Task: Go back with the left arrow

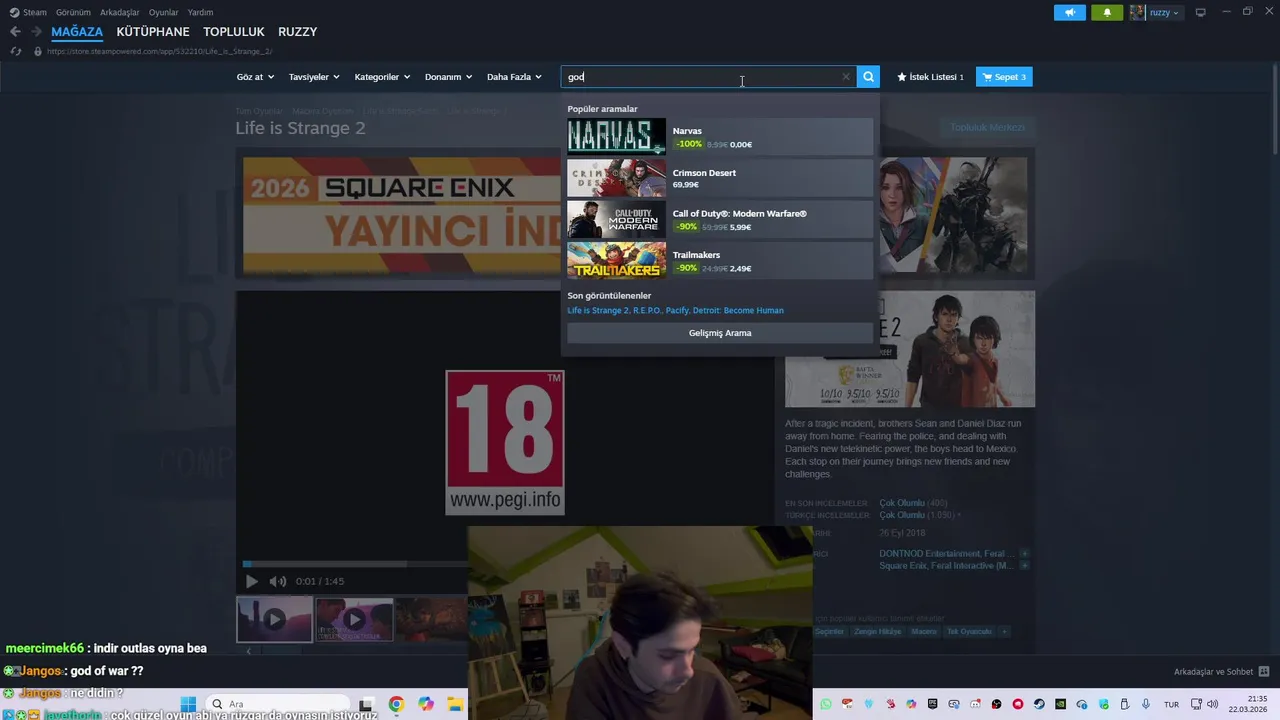Action: tap(15, 32)
